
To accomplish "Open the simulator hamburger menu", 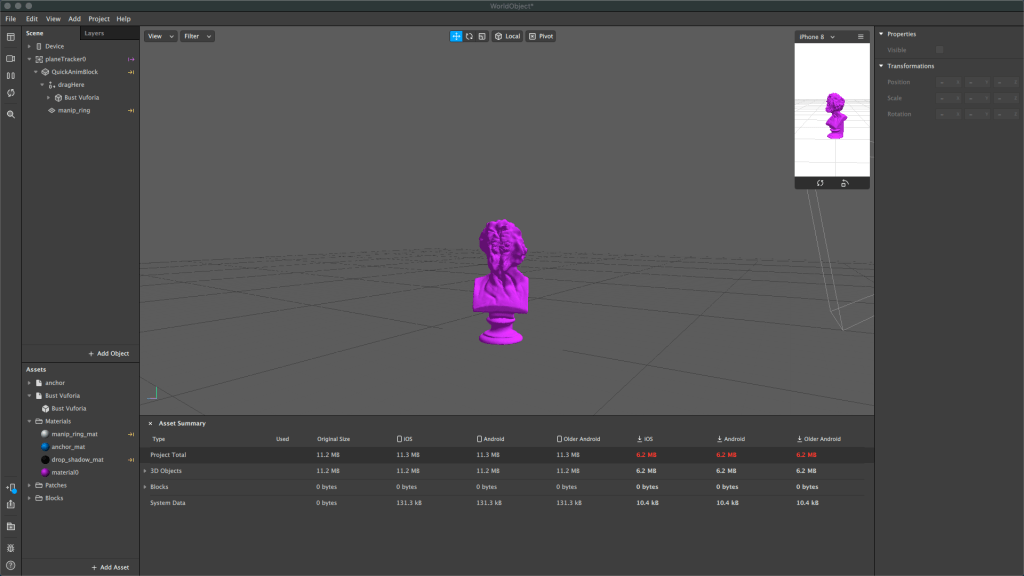I will pyautogui.click(x=860, y=37).
